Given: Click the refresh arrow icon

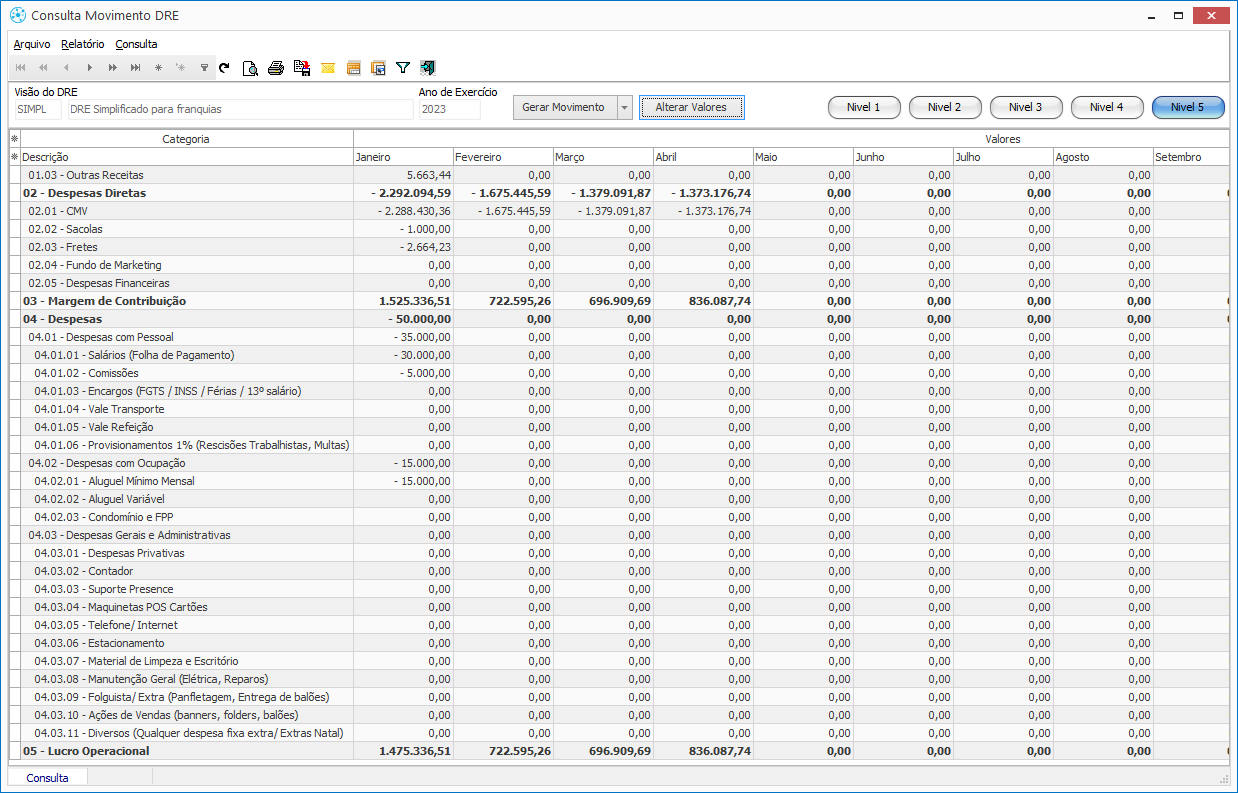Looking at the screenshot, I should point(224,68).
